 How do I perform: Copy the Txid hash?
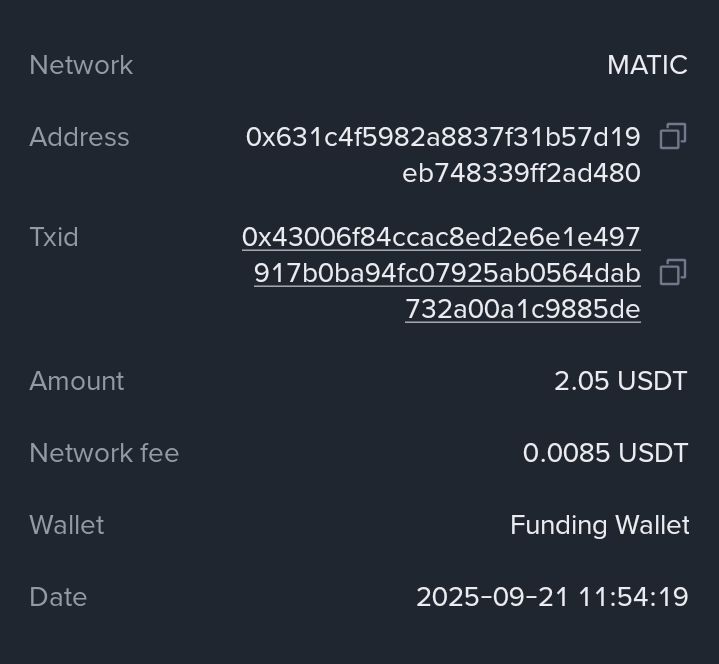[x=673, y=272]
